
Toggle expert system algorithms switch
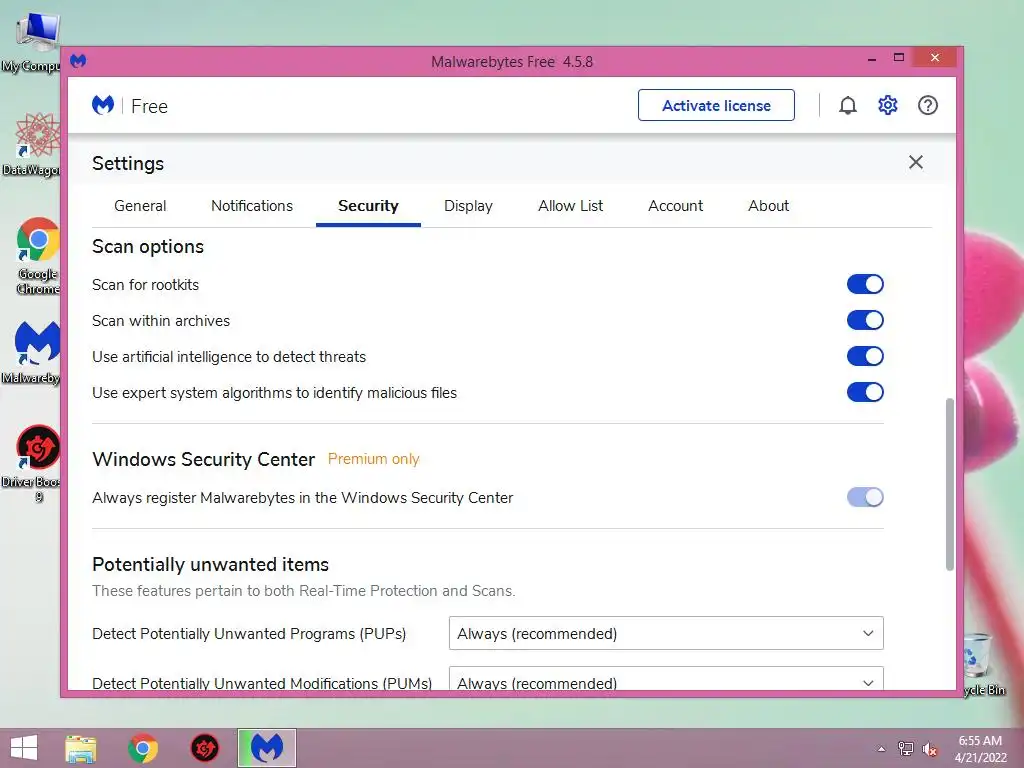point(865,392)
